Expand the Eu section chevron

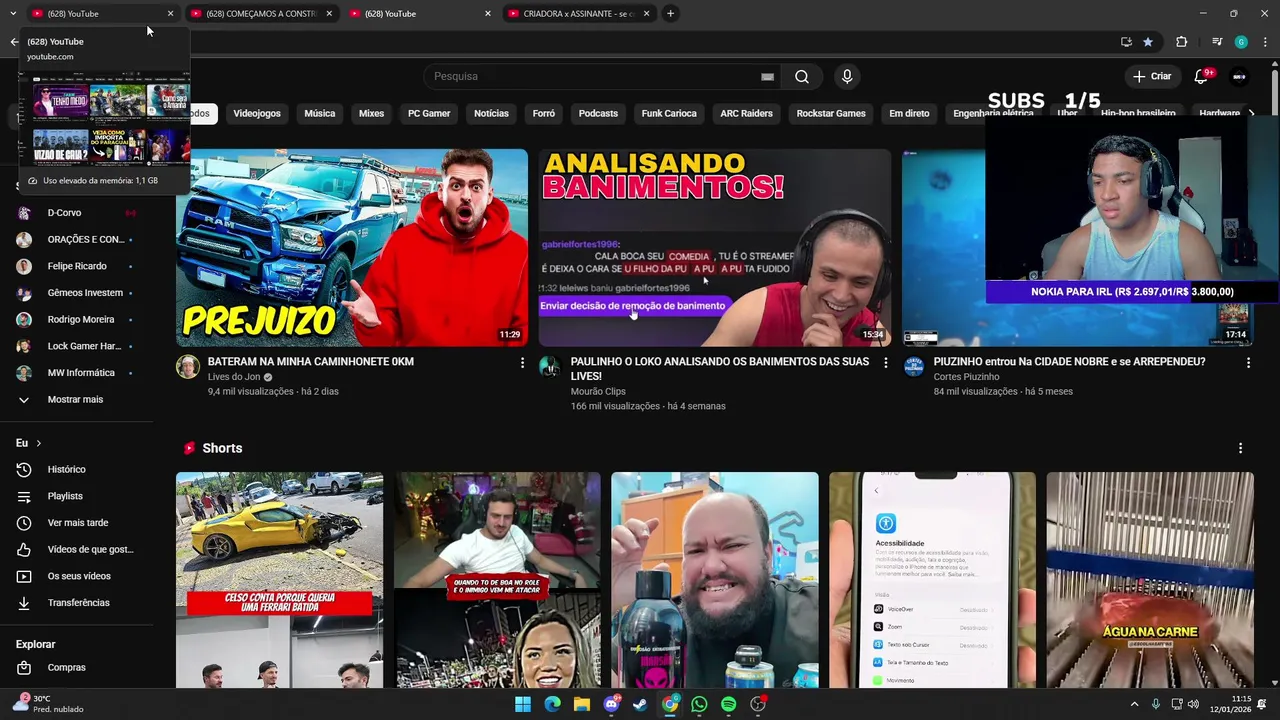pyautogui.click(x=39, y=443)
